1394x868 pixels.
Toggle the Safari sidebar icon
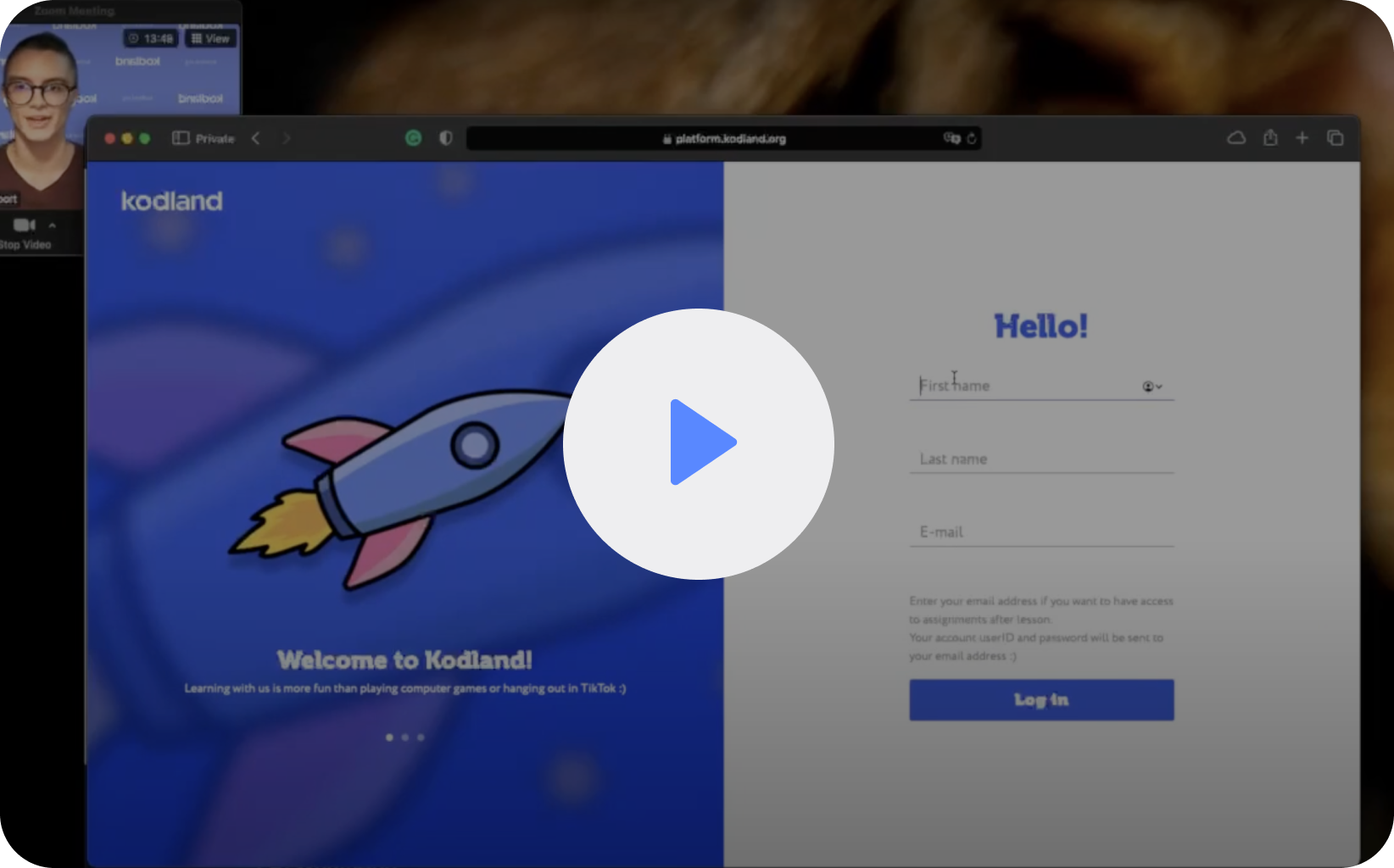[x=181, y=138]
